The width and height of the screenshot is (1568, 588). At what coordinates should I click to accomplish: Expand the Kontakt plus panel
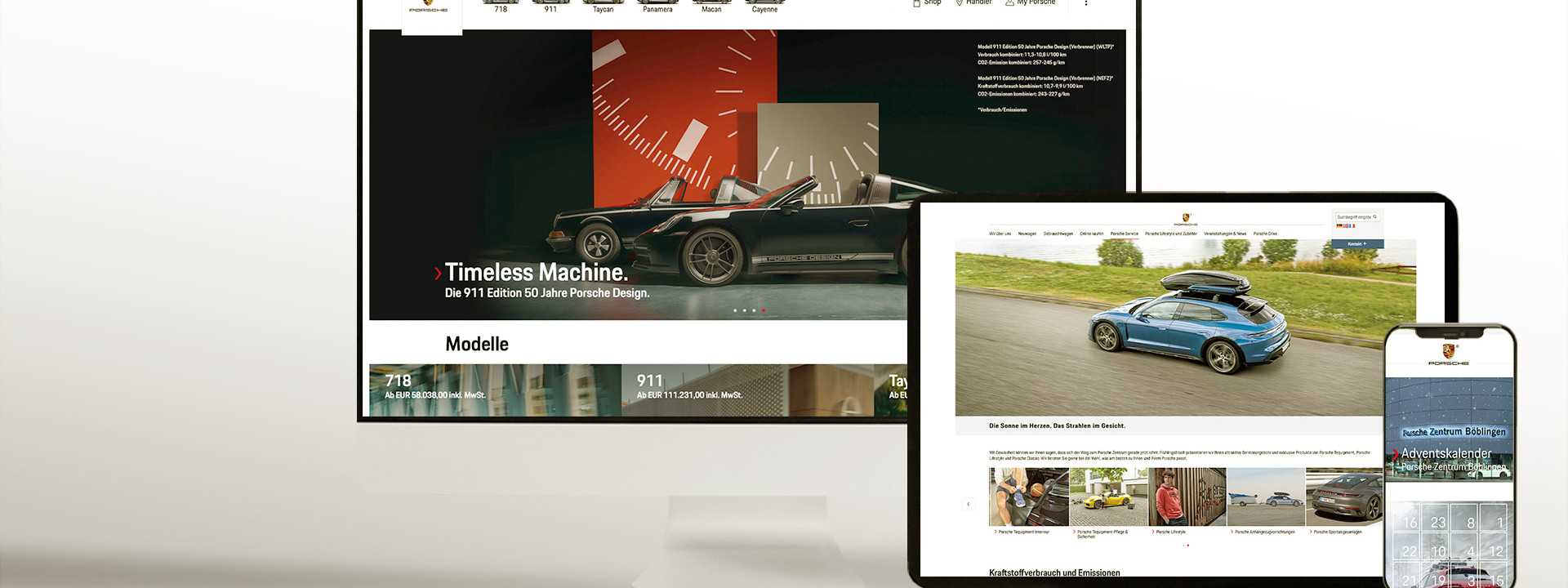(x=1356, y=244)
